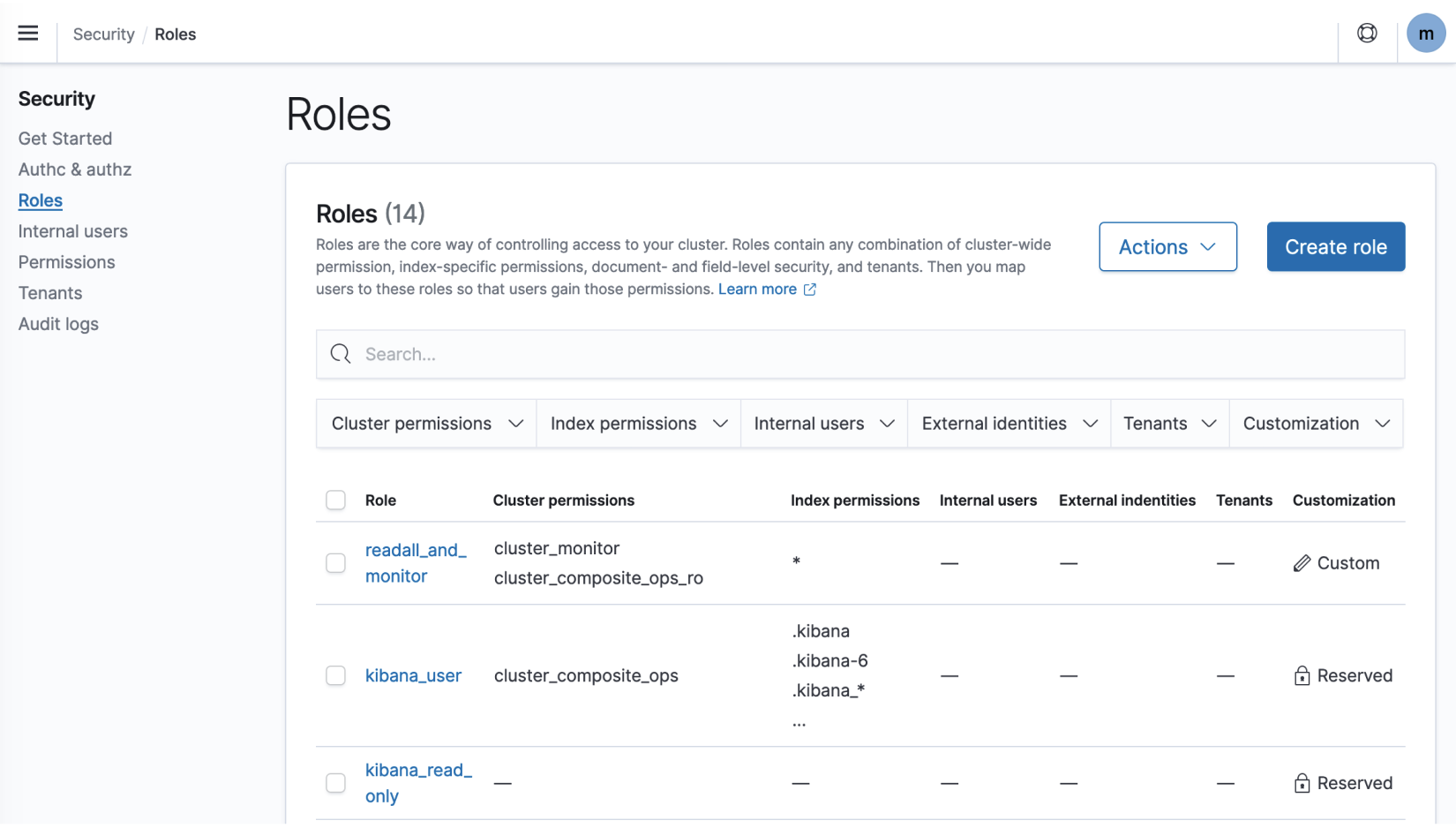
Task: Click the lock Reserved icon for kibana_user
Action: point(1302,675)
